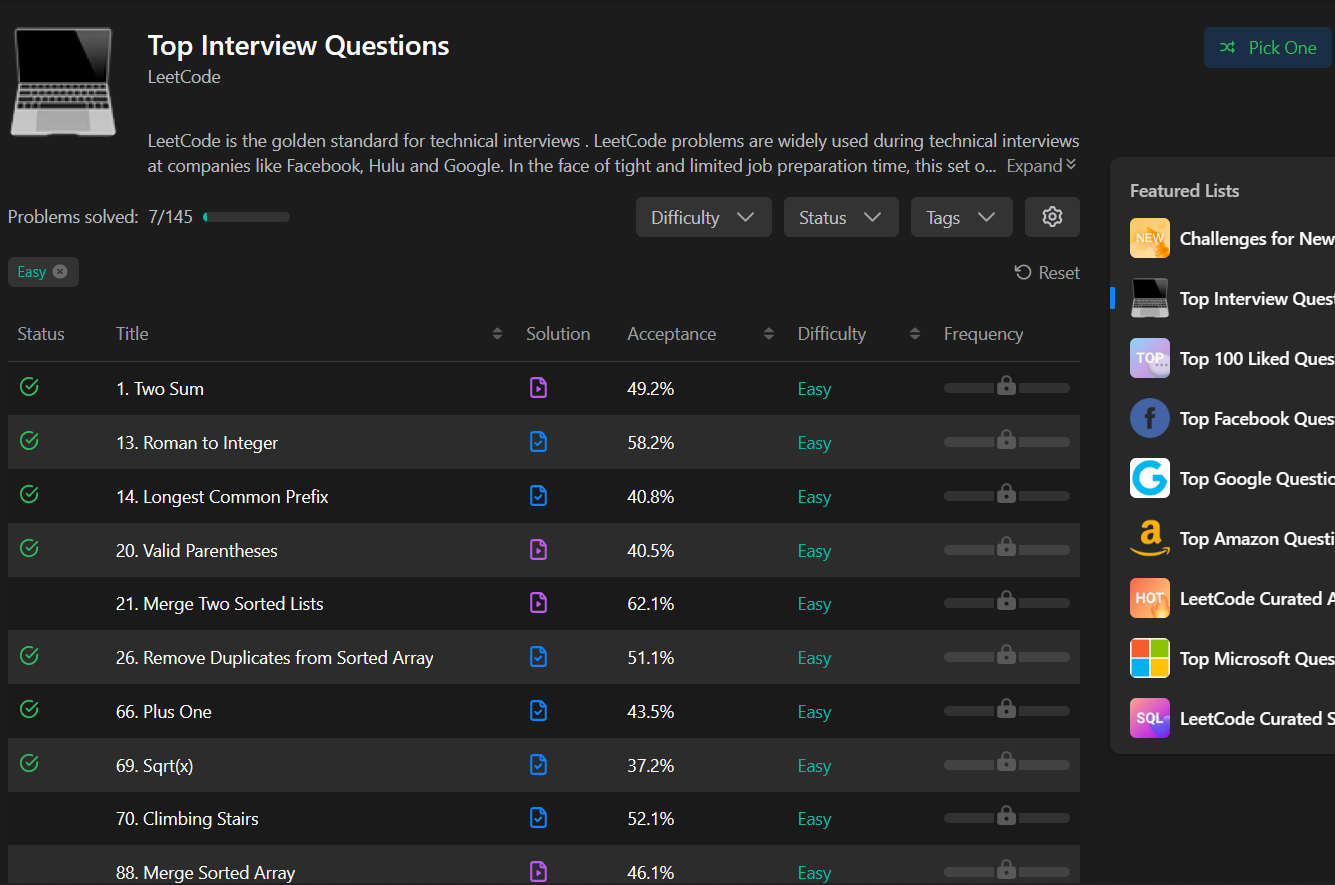The image size is (1335, 885).
Task: Open the list settings gear
Action: click(1052, 217)
